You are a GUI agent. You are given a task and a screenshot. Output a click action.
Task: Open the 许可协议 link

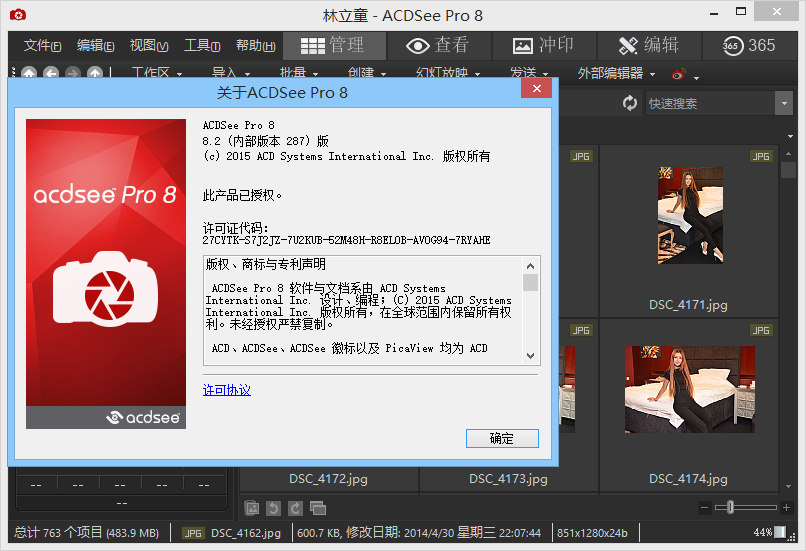click(227, 390)
